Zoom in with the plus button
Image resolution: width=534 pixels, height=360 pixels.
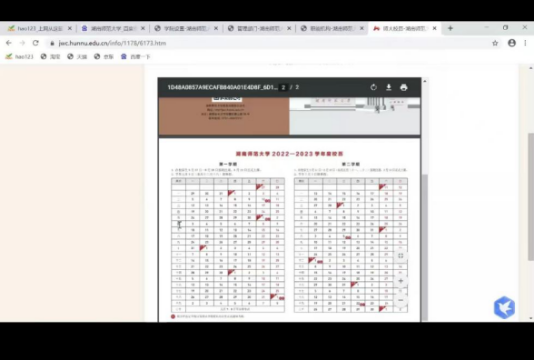click(401, 281)
